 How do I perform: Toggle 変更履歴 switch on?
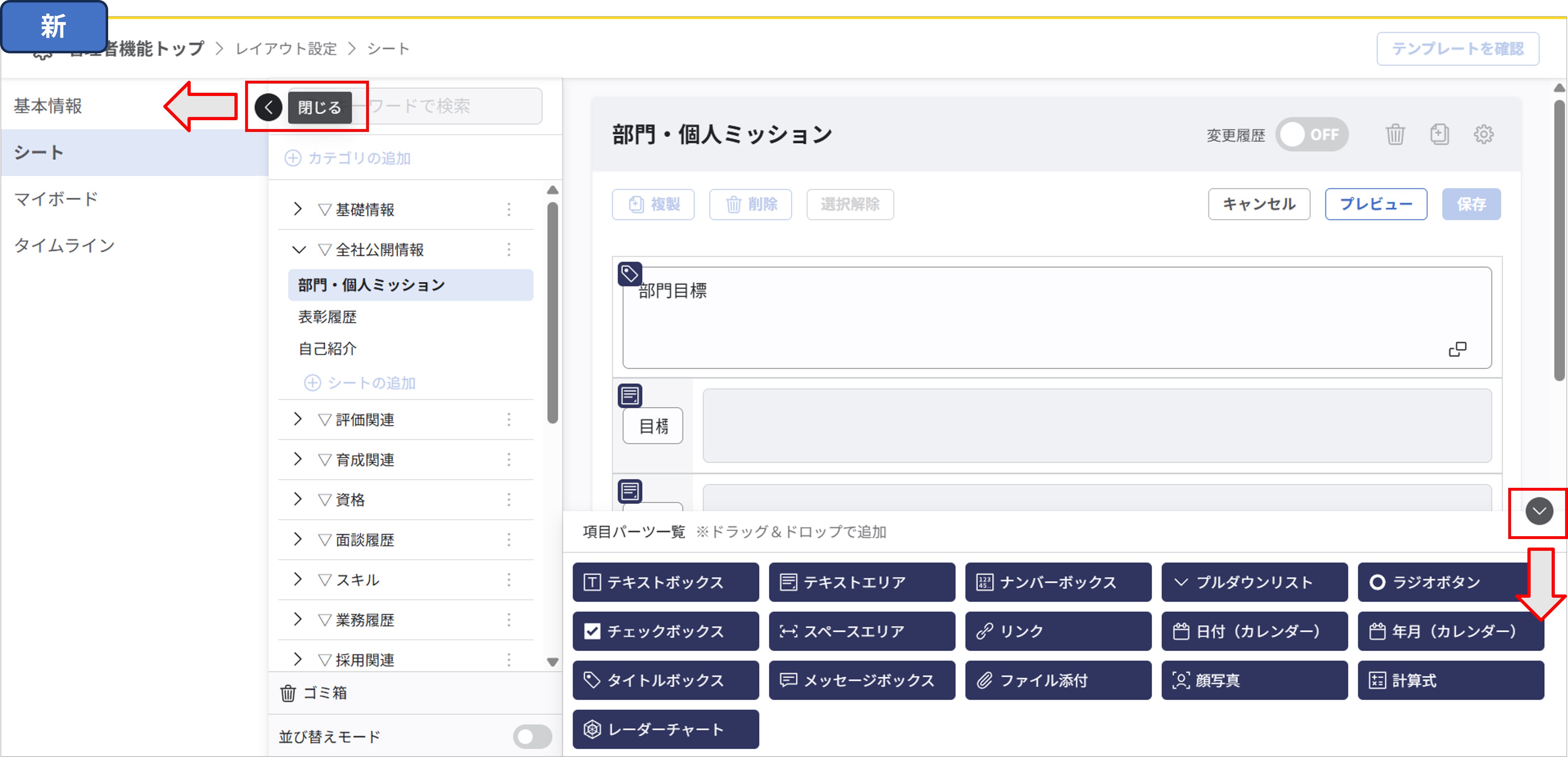pyautogui.click(x=1311, y=134)
